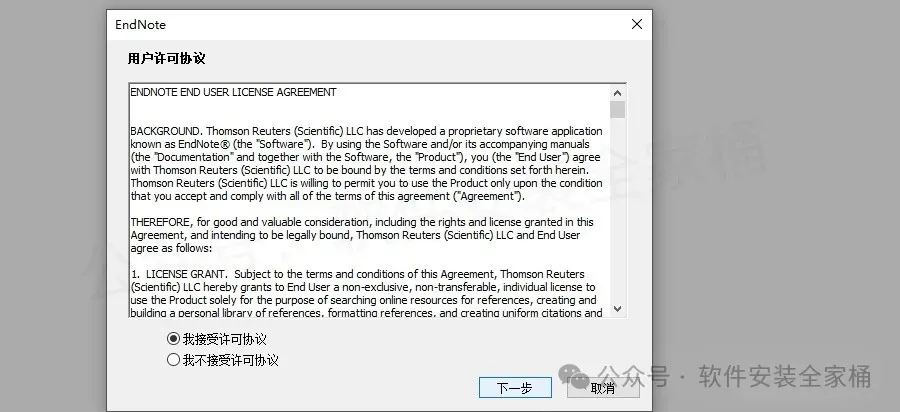The image size is (900, 412).
Task: Close the EndNote installer dialog
Action: [x=637, y=24]
